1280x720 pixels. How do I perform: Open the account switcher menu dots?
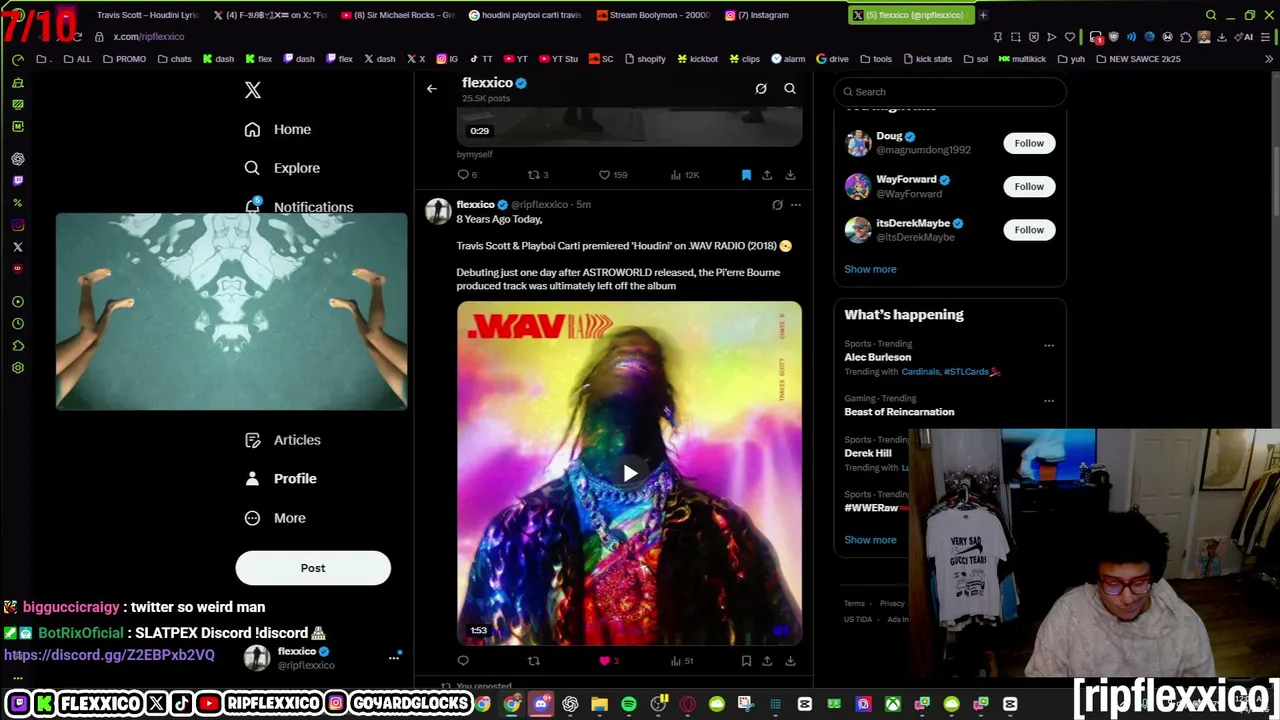pos(394,657)
